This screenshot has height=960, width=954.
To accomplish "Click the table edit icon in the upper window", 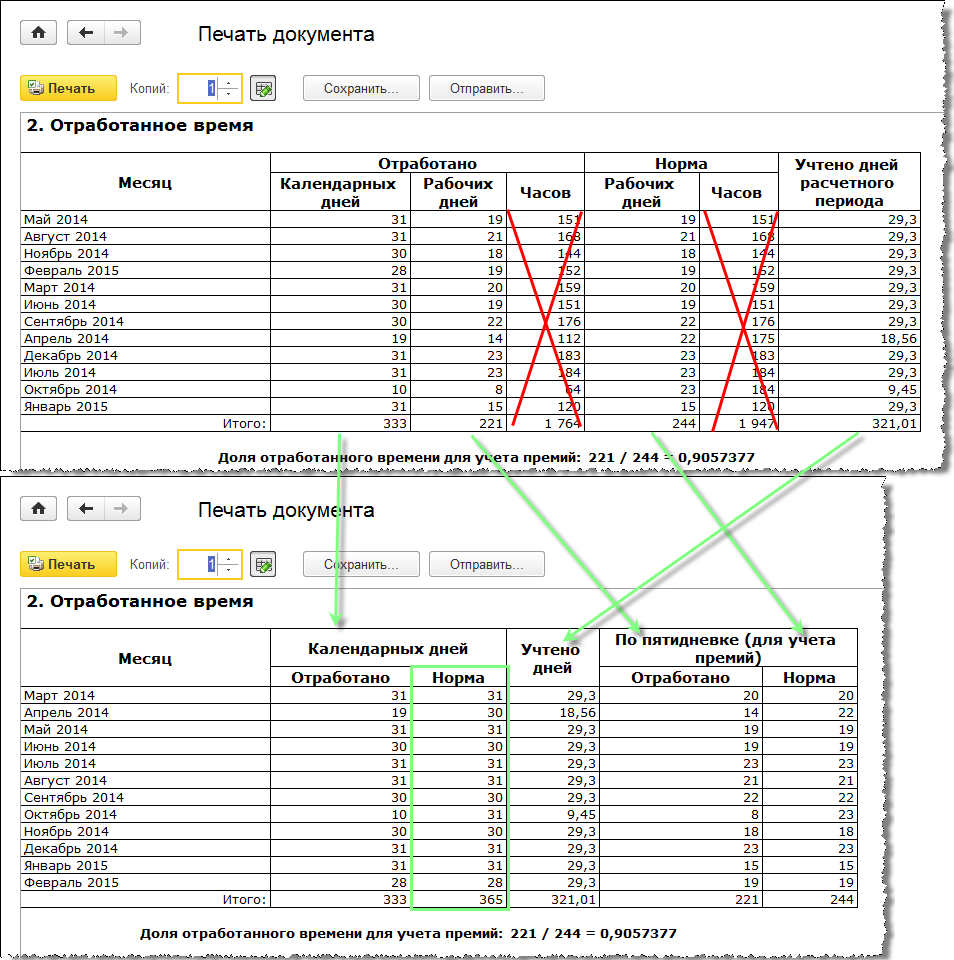I will click(x=263, y=88).
